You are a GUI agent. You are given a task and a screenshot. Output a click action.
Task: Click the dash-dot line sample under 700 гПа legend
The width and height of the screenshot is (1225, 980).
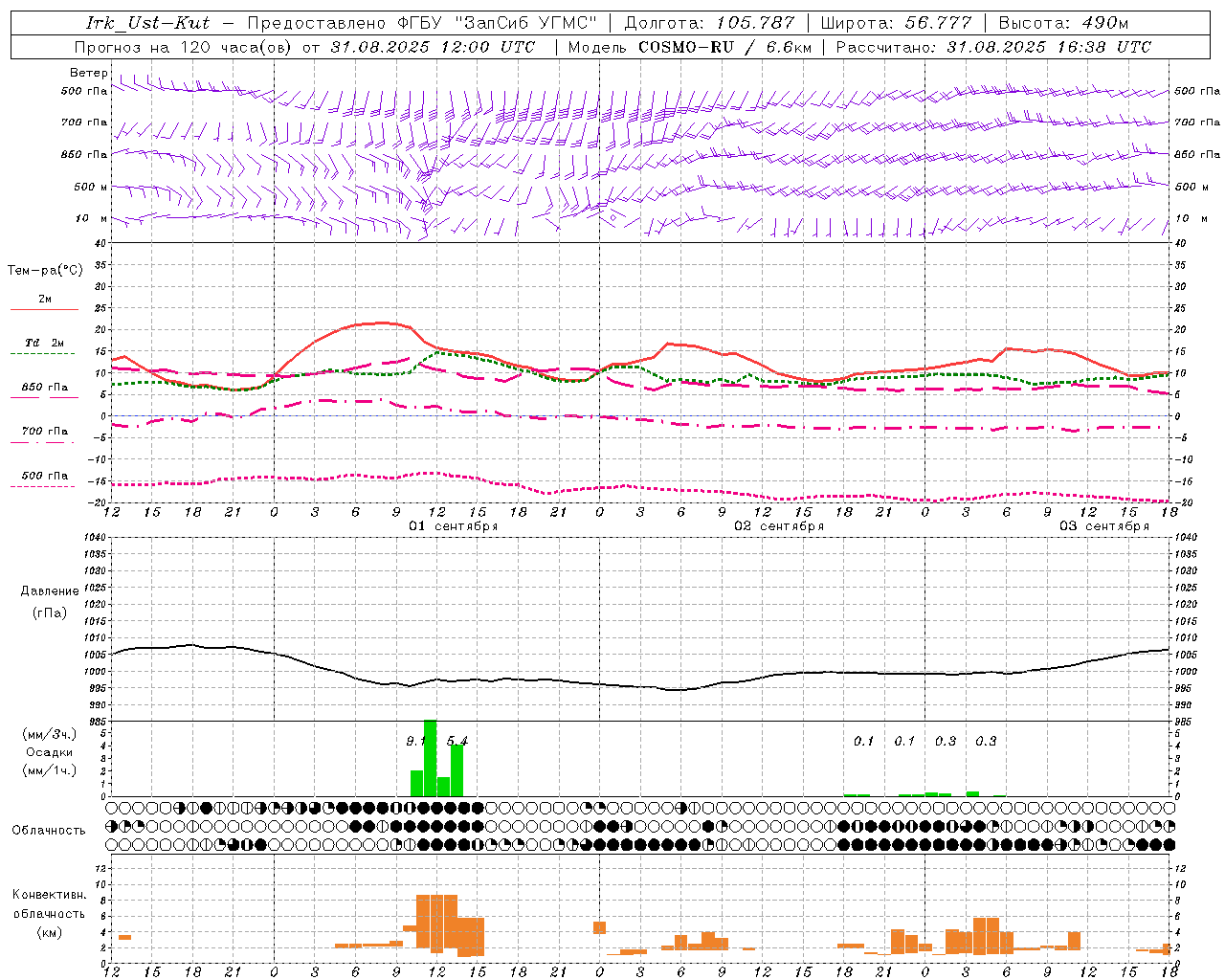click(x=43, y=443)
